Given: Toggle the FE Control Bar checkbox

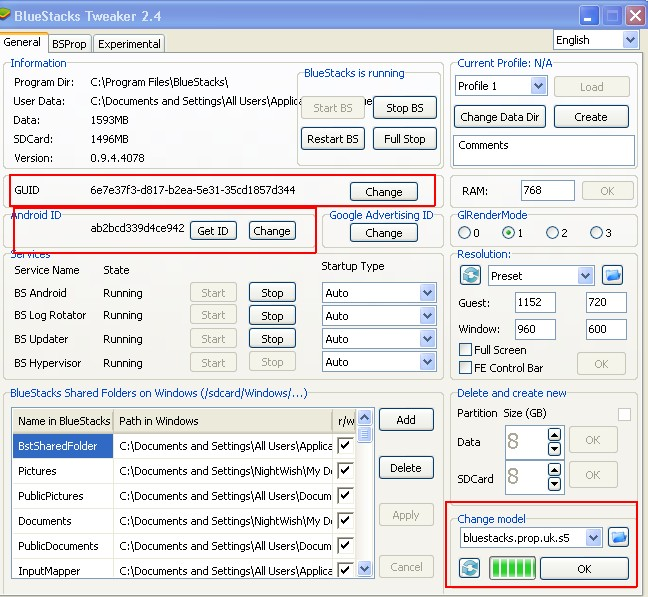Looking at the screenshot, I should pos(466,368).
